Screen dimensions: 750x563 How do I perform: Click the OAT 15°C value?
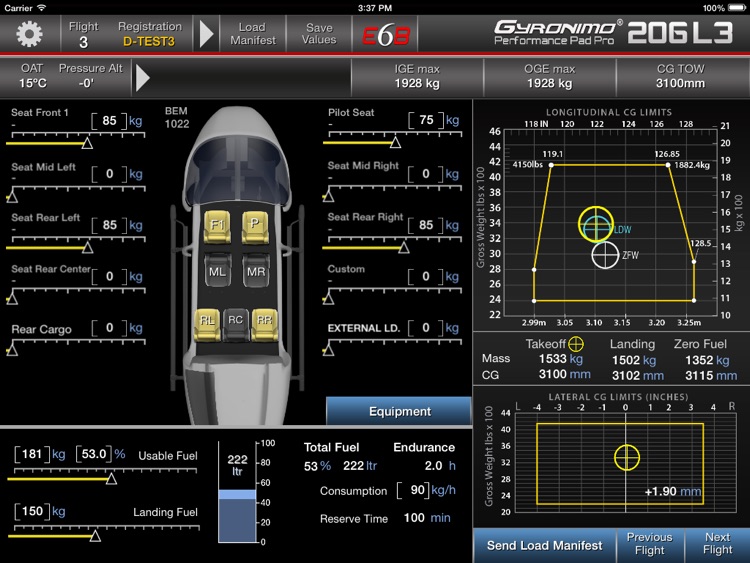[x=33, y=83]
